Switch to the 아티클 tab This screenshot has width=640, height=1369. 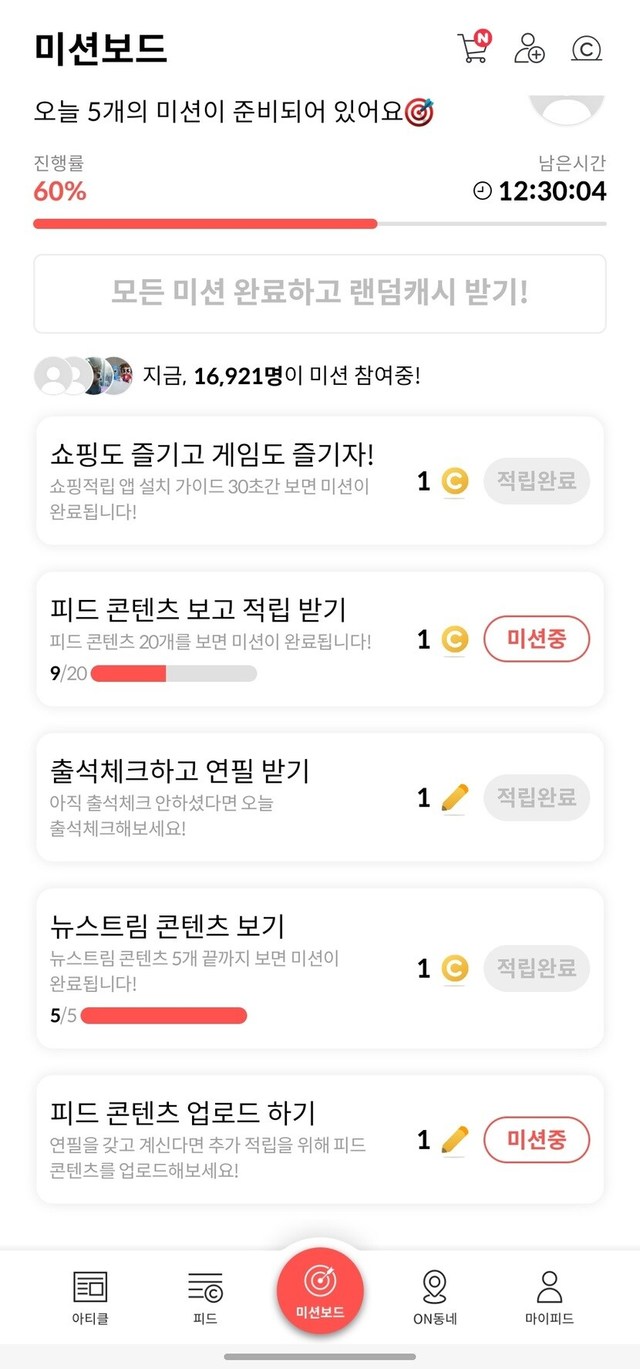[90, 1296]
